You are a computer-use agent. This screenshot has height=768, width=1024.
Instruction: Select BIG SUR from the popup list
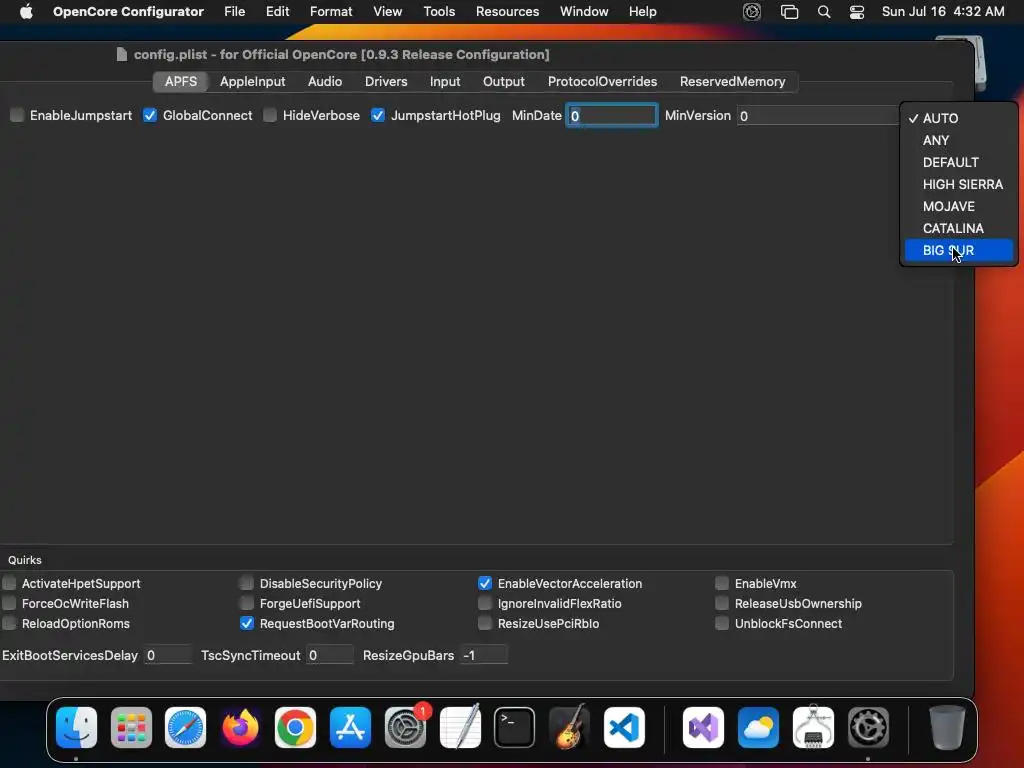(958, 250)
